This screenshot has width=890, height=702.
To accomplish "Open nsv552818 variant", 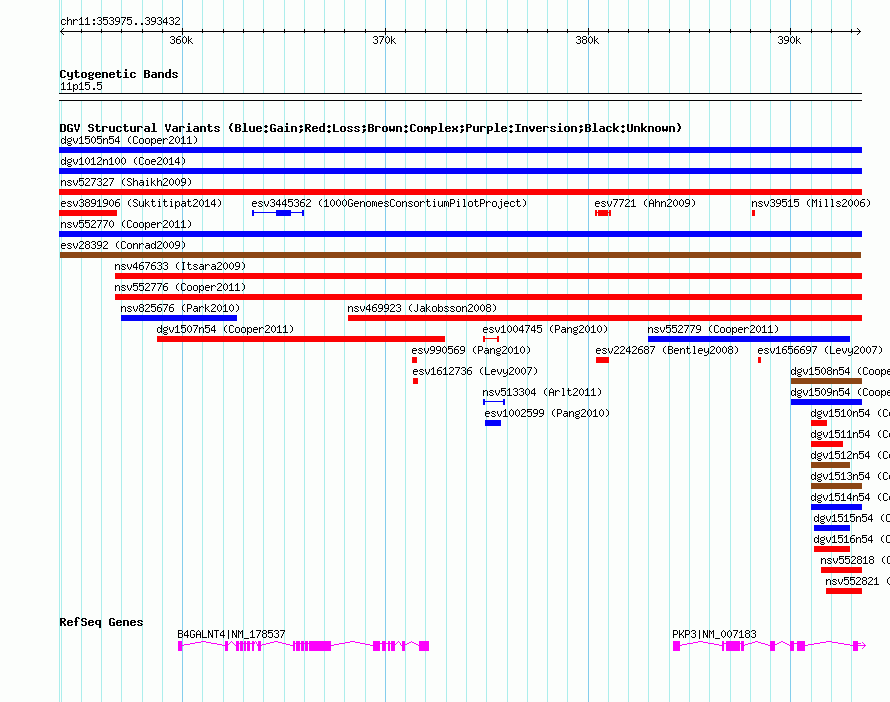I will [841, 570].
